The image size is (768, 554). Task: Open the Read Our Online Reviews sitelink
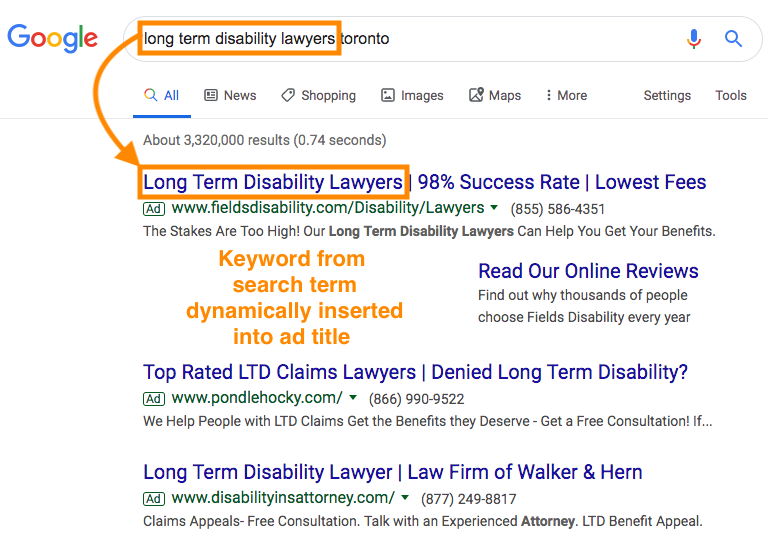click(x=588, y=271)
